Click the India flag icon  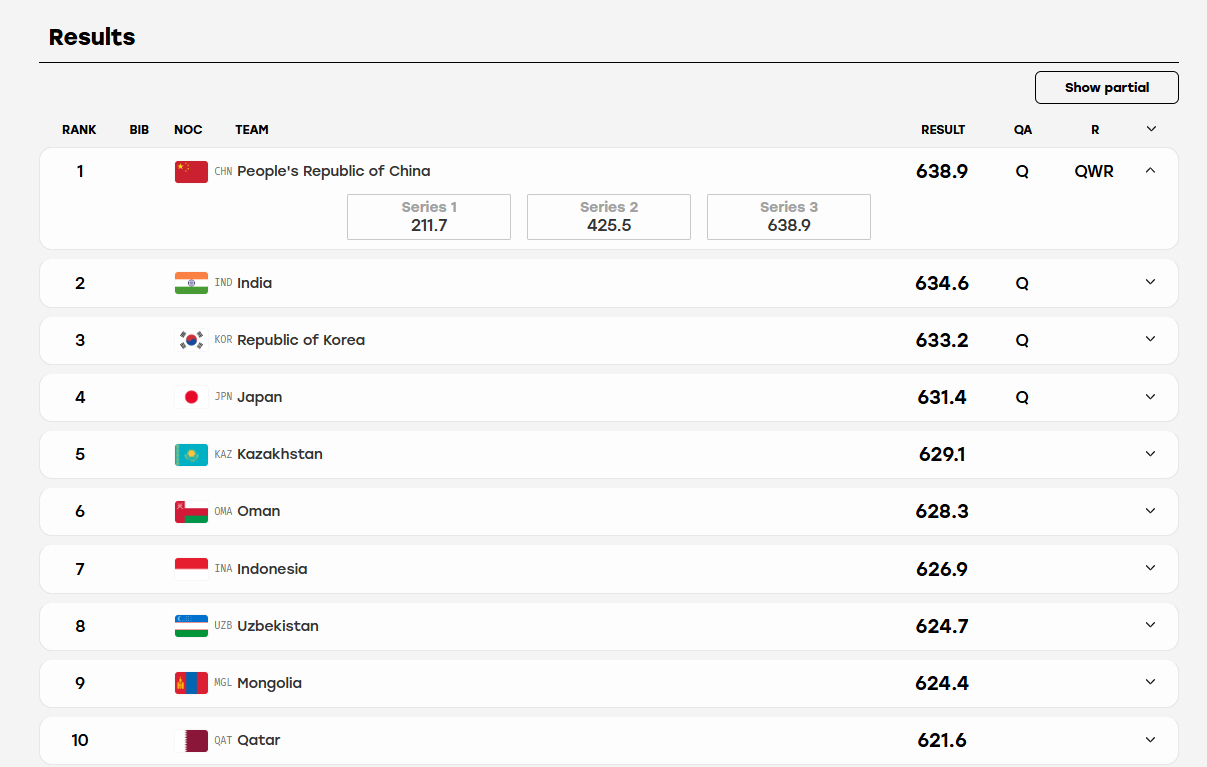(191, 283)
